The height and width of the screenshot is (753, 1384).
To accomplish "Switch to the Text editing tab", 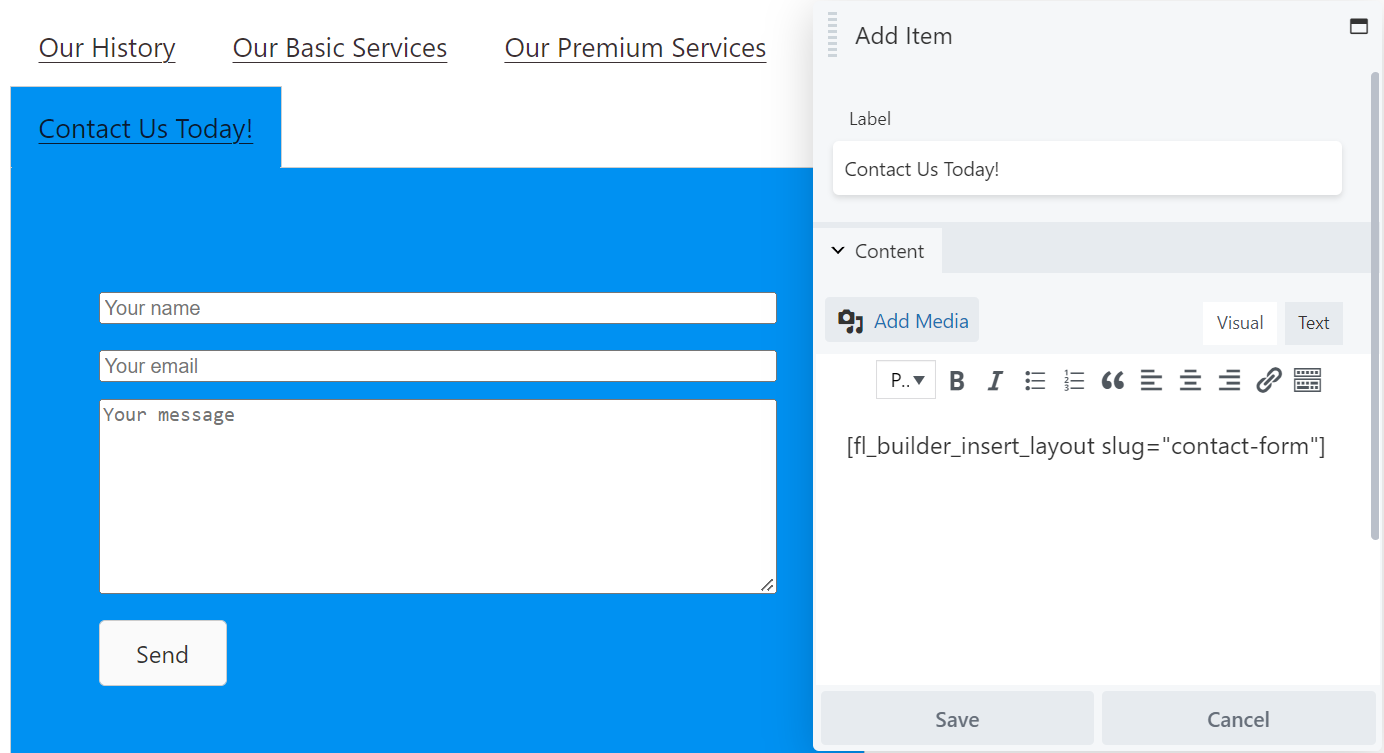I will click(x=1313, y=322).
